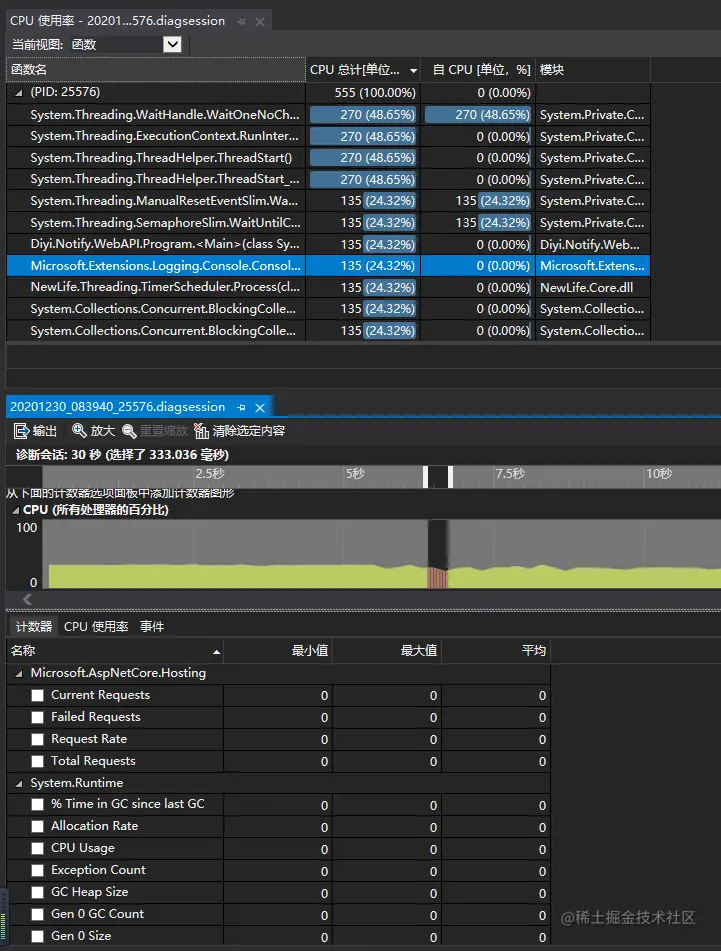Collapse the PID 25576 tree node
This screenshot has height=951, width=721.
[19, 93]
